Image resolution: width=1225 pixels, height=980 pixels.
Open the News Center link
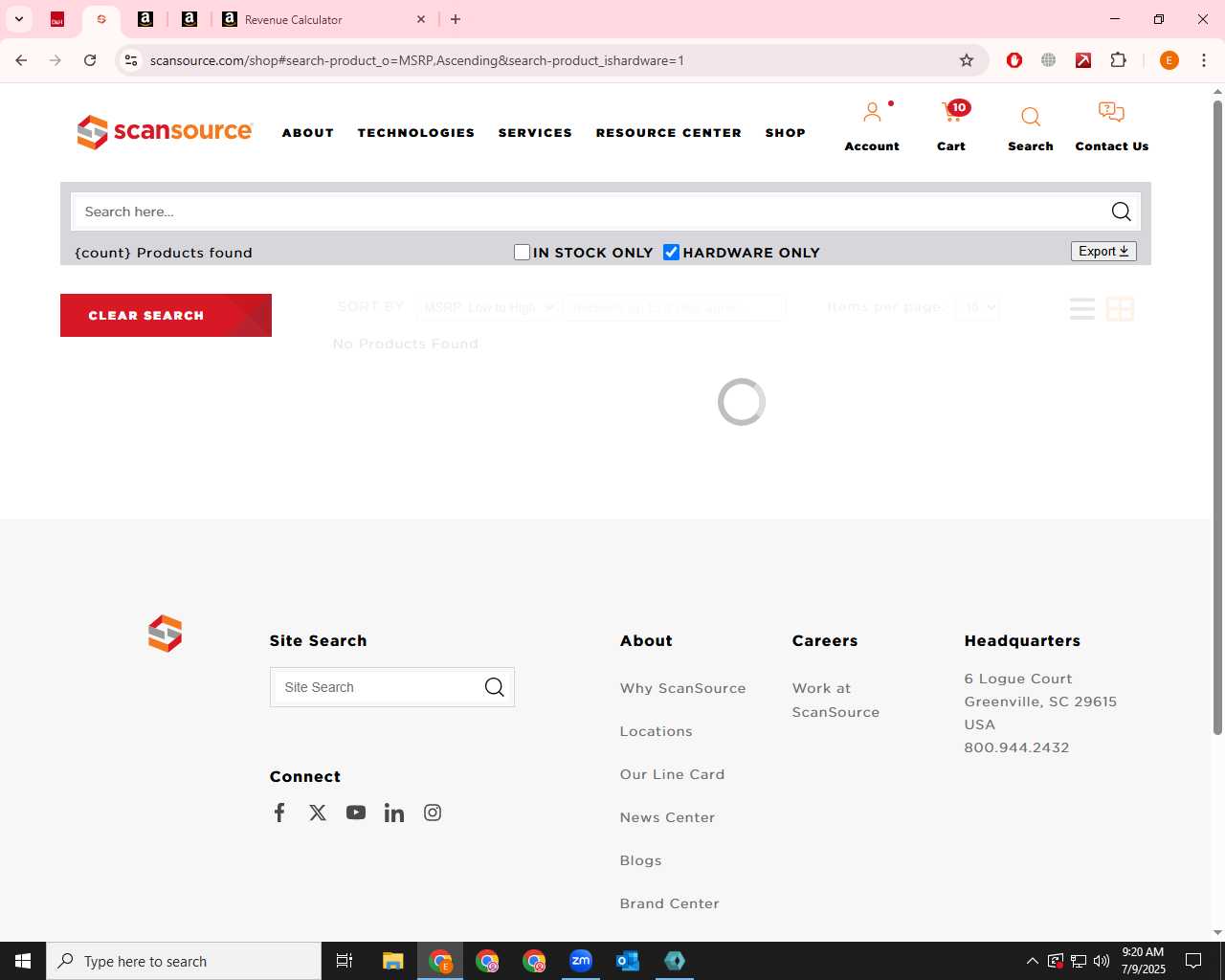coord(667,817)
